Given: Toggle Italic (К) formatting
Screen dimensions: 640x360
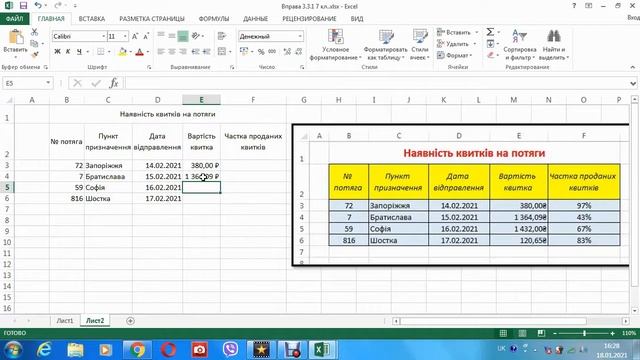Looking at the screenshot, I should (x=68, y=51).
